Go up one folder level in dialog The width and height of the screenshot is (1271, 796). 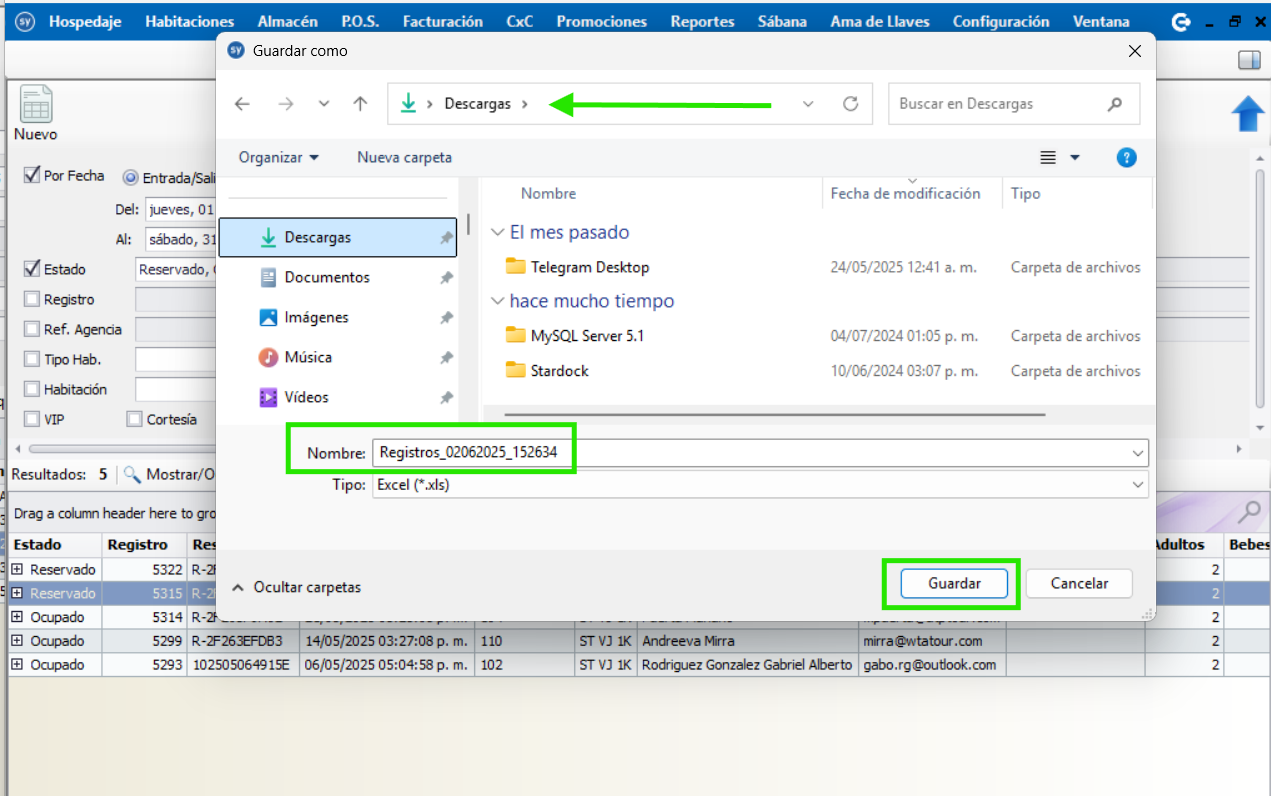[x=361, y=104]
